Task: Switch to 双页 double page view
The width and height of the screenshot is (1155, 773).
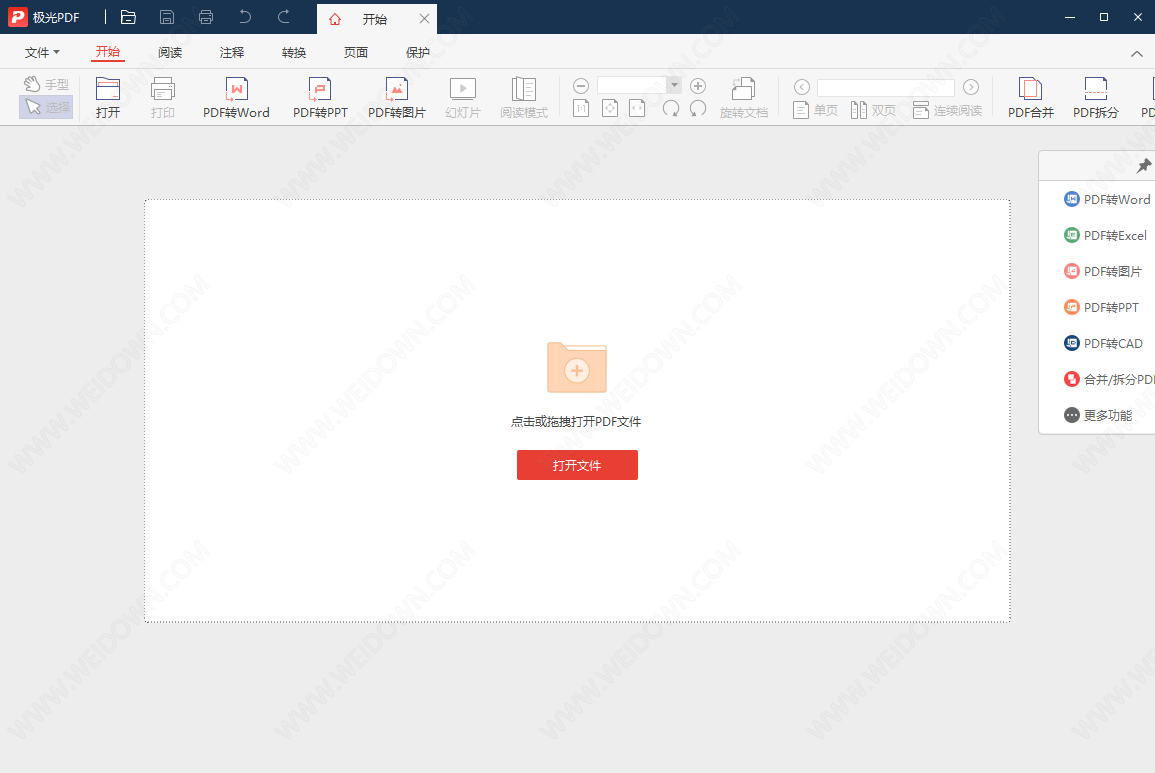Action: point(873,111)
